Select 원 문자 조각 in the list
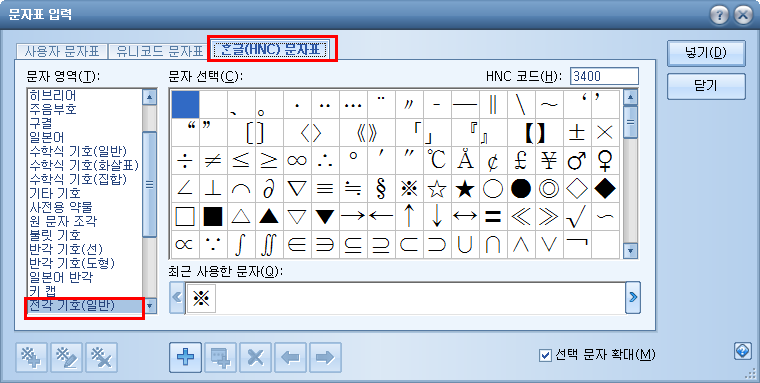The image size is (760, 383). click(63, 222)
